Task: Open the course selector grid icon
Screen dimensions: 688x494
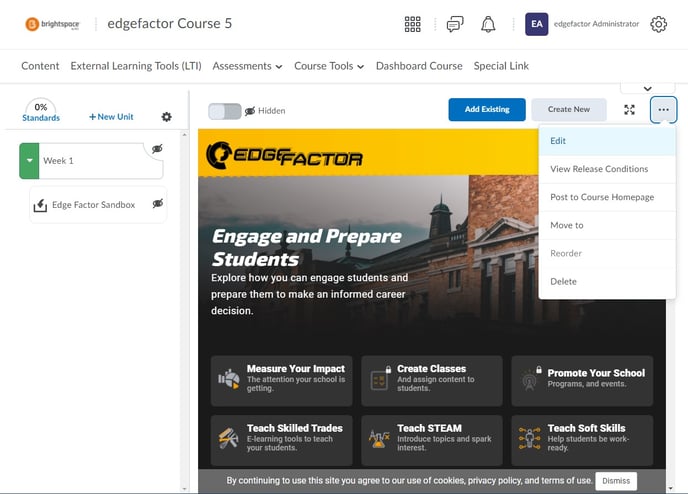Action: click(x=412, y=24)
